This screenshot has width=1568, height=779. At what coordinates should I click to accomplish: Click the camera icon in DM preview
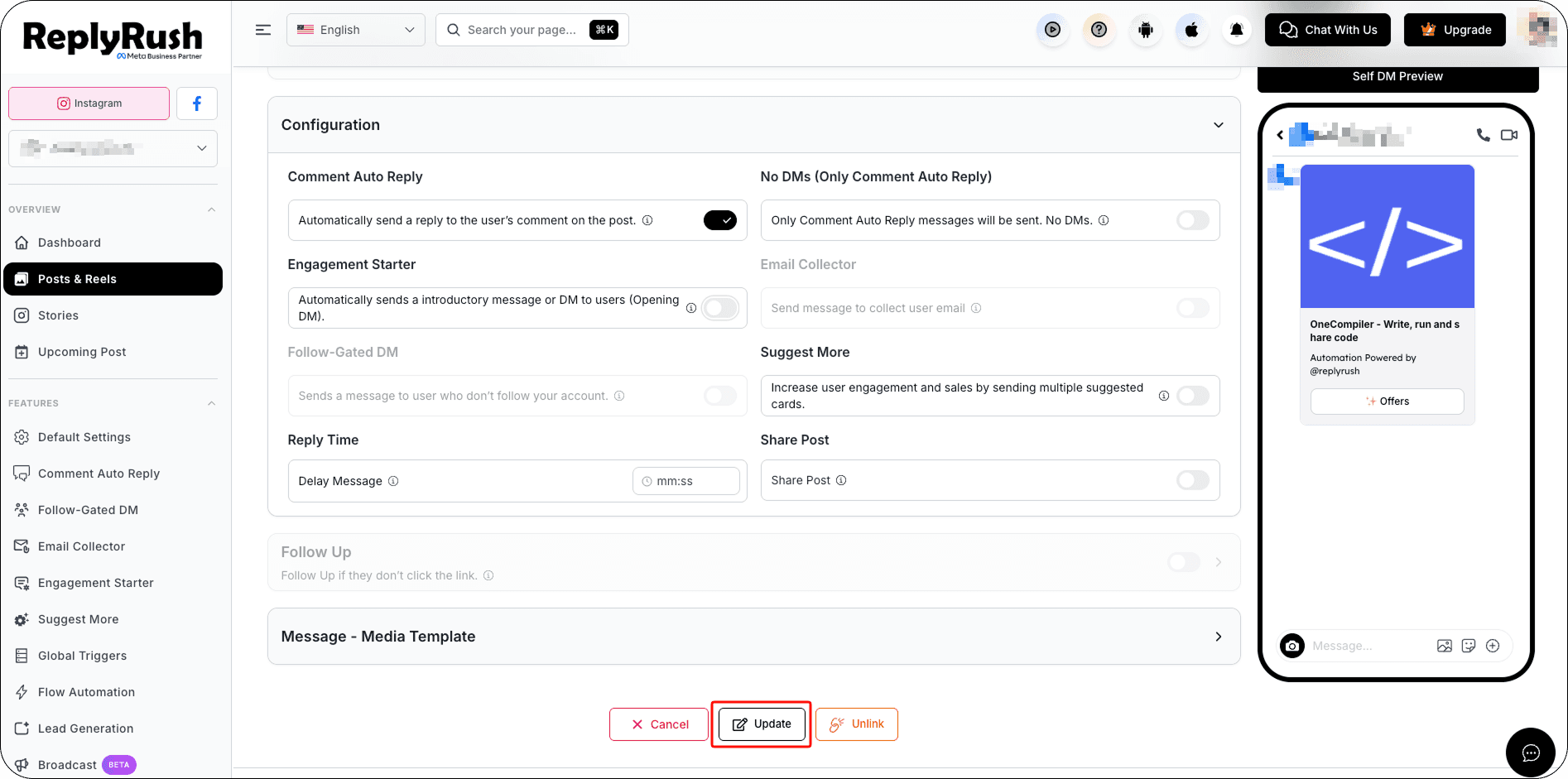click(x=1292, y=646)
